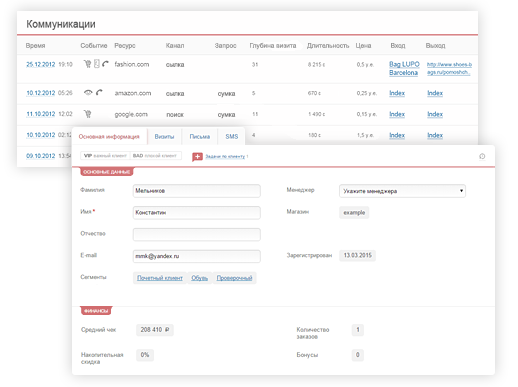518x387 pixels.
Task: Click the registration date 13.03.2015
Action: pos(357,255)
